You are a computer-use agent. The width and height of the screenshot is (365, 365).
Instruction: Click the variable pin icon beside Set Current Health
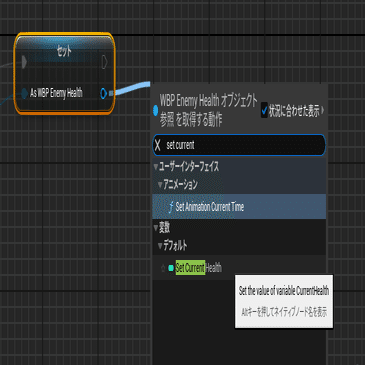pyautogui.click(x=171, y=268)
